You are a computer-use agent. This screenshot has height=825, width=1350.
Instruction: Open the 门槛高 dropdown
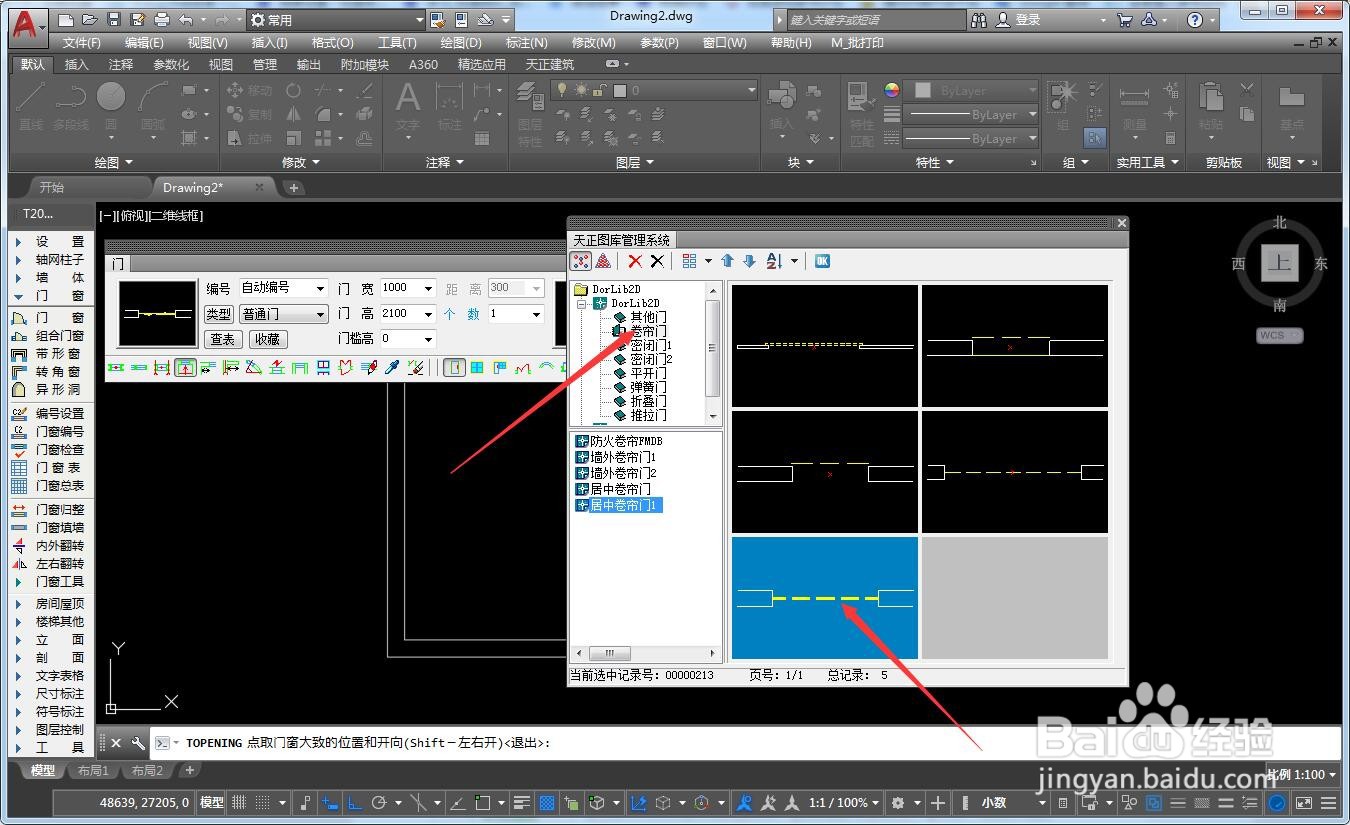pos(428,339)
